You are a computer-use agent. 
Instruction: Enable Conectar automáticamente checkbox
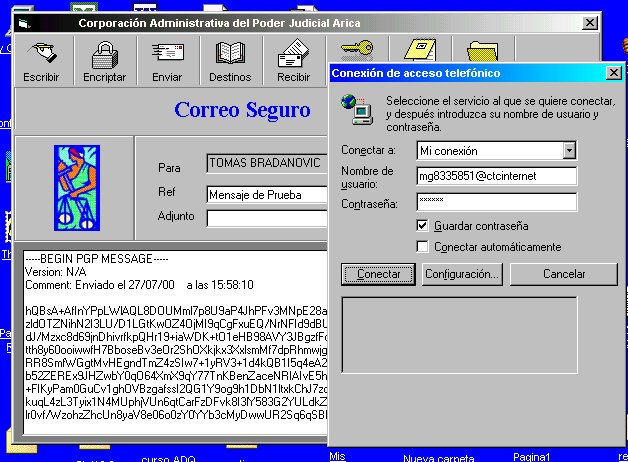[423, 247]
